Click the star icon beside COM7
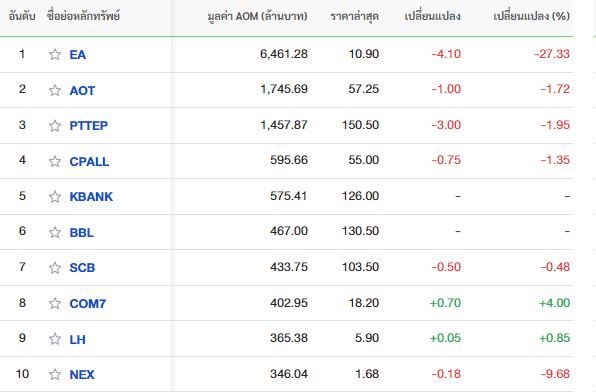The image size is (596, 392). click(55, 303)
